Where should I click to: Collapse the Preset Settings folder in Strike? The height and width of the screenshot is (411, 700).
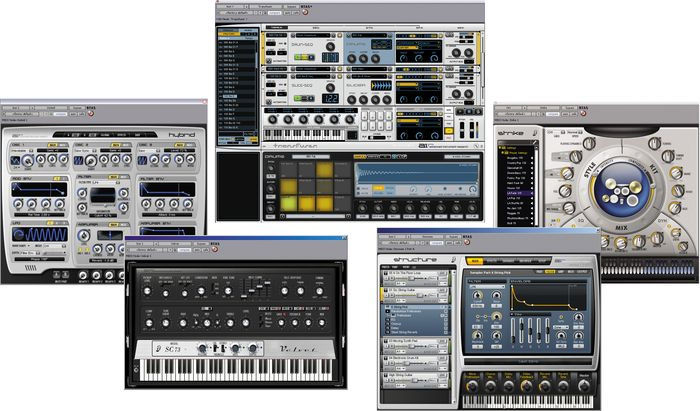(x=505, y=153)
